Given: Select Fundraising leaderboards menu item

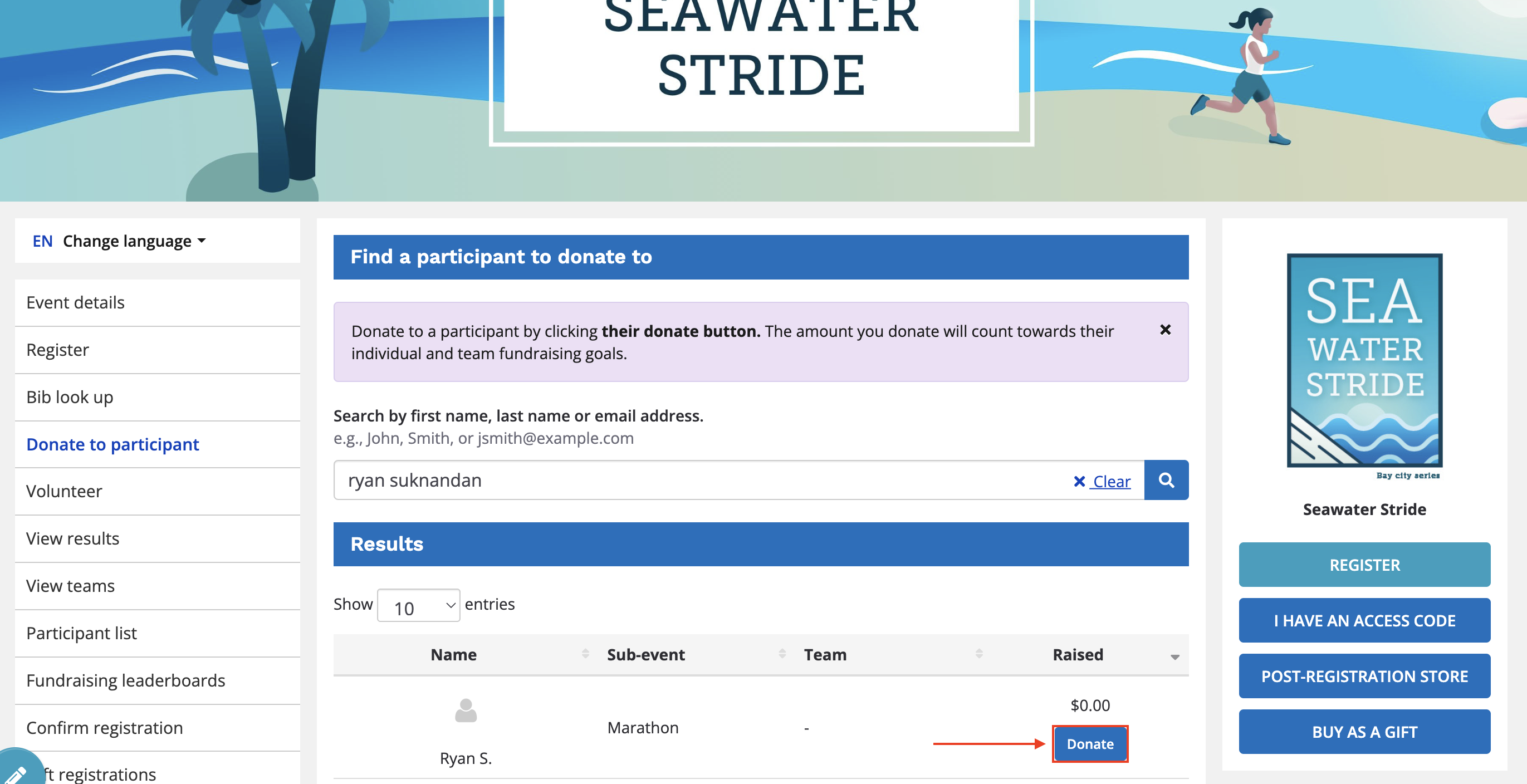Looking at the screenshot, I should (126, 680).
